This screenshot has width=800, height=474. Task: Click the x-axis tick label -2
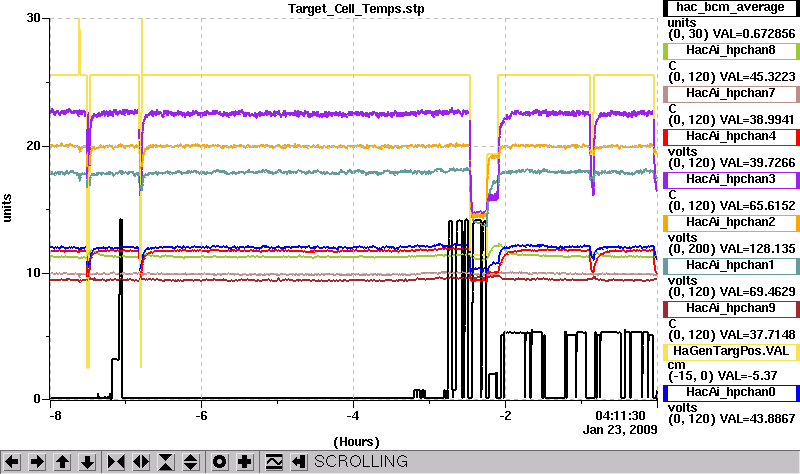(505, 416)
